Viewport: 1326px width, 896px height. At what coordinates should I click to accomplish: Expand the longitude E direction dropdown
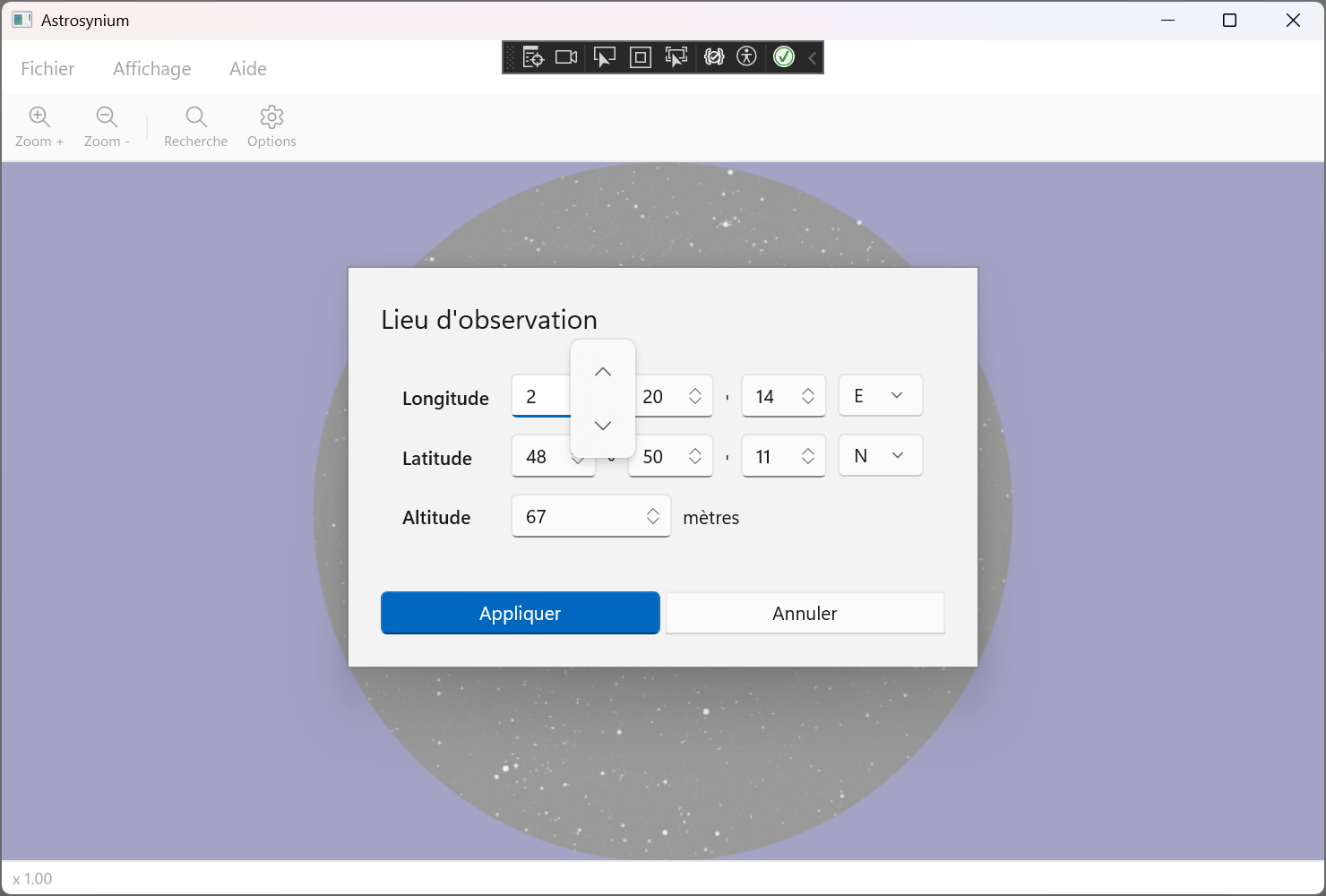pyautogui.click(x=880, y=395)
